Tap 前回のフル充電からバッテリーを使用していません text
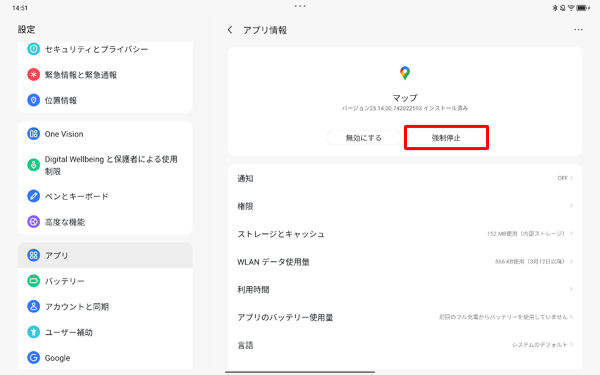The width and height of the screenshot is (600, 375). (503, 317)
